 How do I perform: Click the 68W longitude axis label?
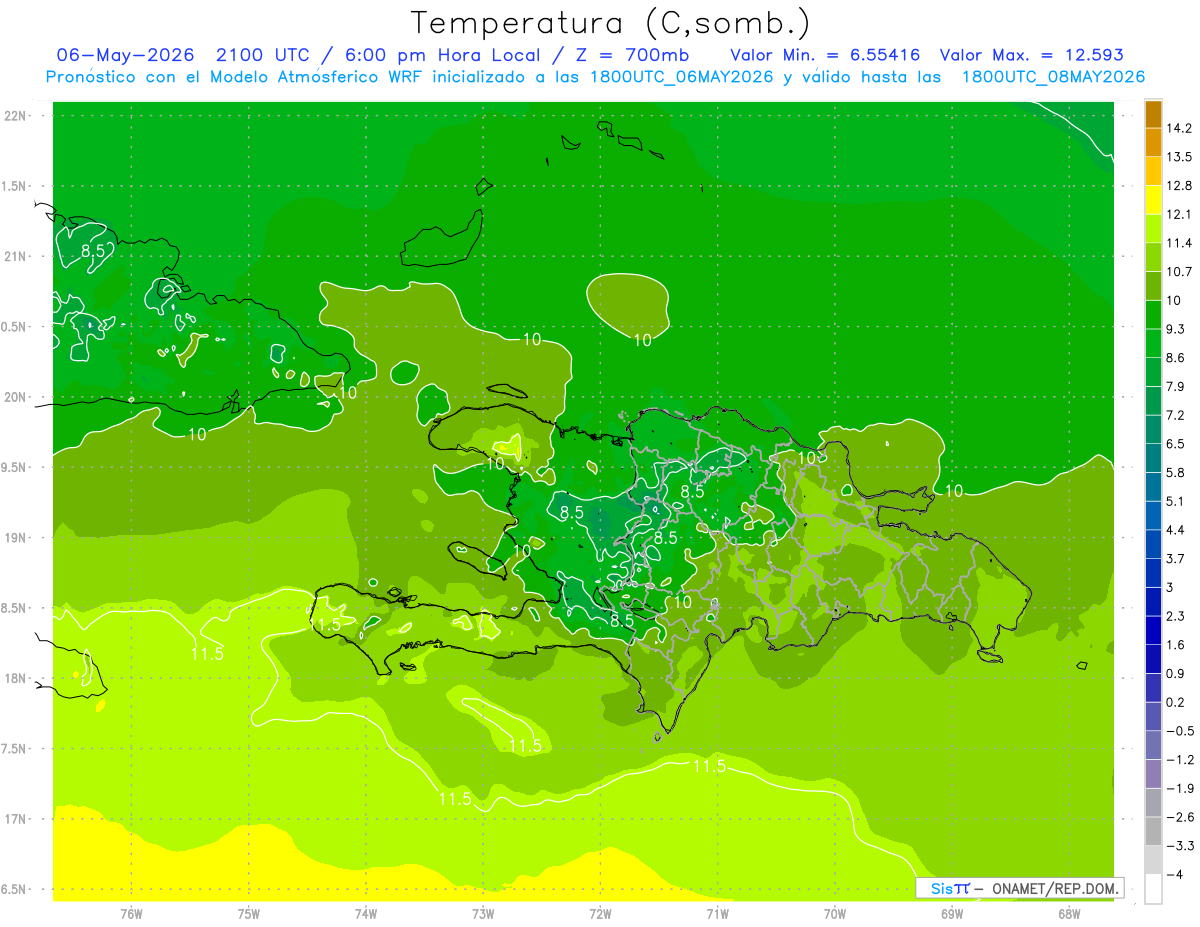pyautogui.click(x=1068, y=912)
